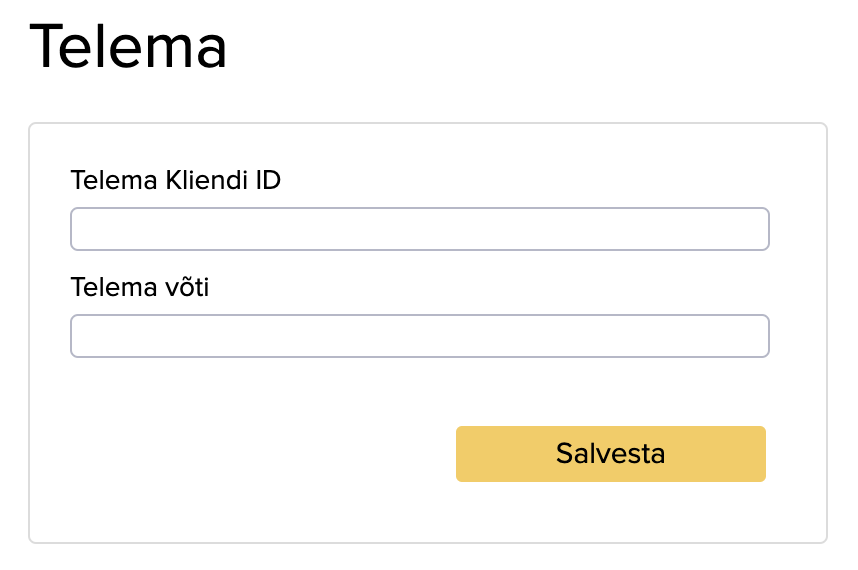Click the "Telema Kliendi ID" label text
Image resolution: width=858 pixels, height=570 pixels.
pyautogui.click(x=176, y=181)
